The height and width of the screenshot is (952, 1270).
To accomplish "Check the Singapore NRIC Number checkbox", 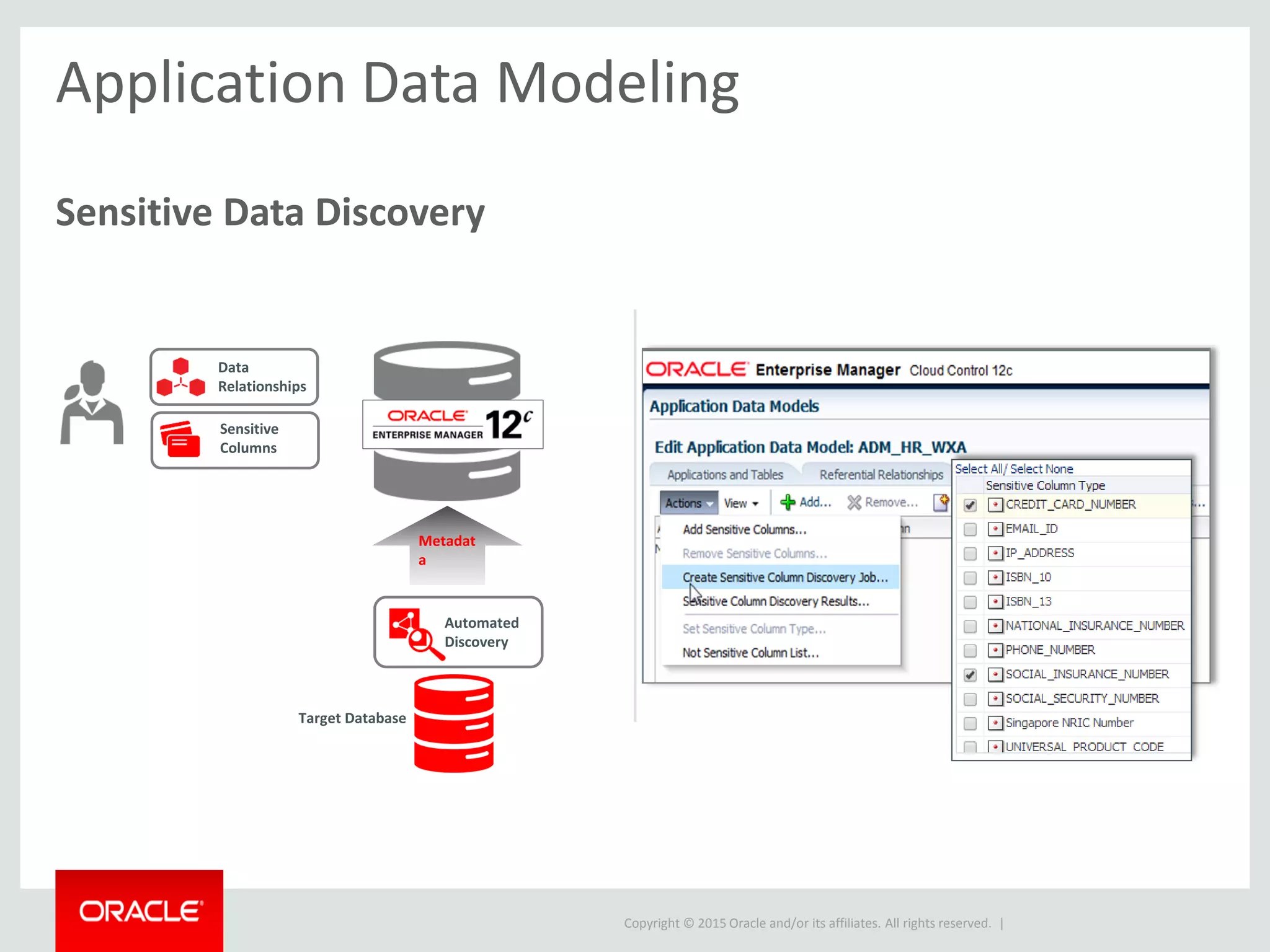I will click(970, 723).
